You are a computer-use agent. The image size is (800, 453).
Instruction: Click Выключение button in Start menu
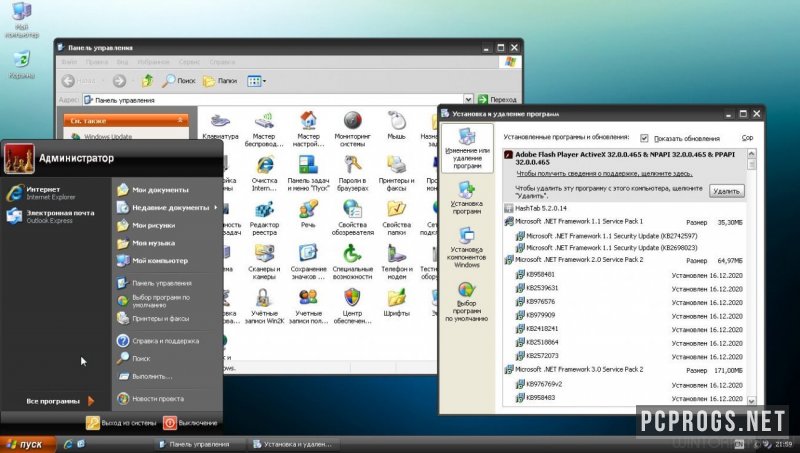pyautogui.click(x=190, y=423)
